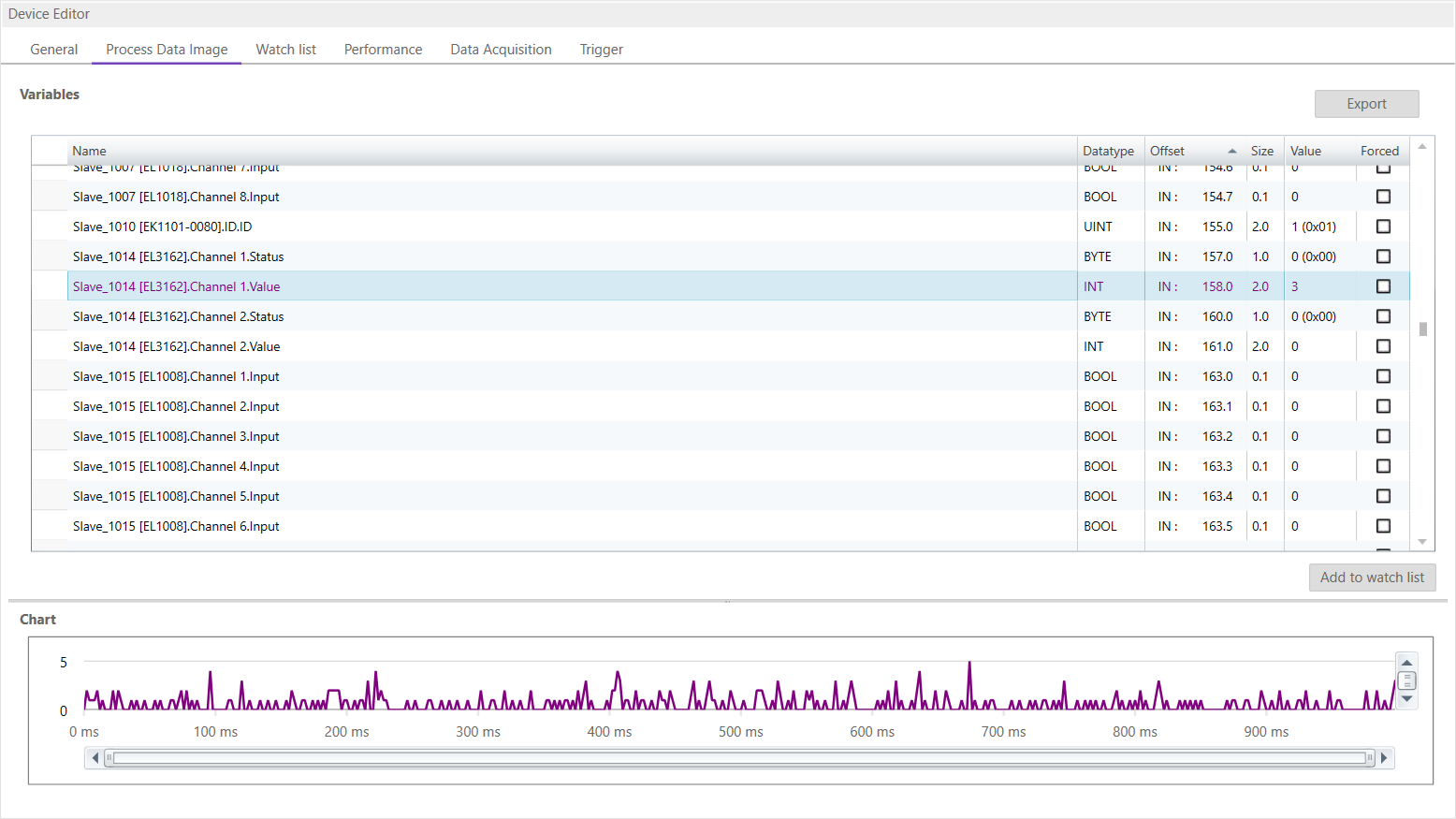The width and height of the screenshot is (1456, 819).
Task: Select the Slave_1014 Channel 2.Value row
Action: [177, 346]
